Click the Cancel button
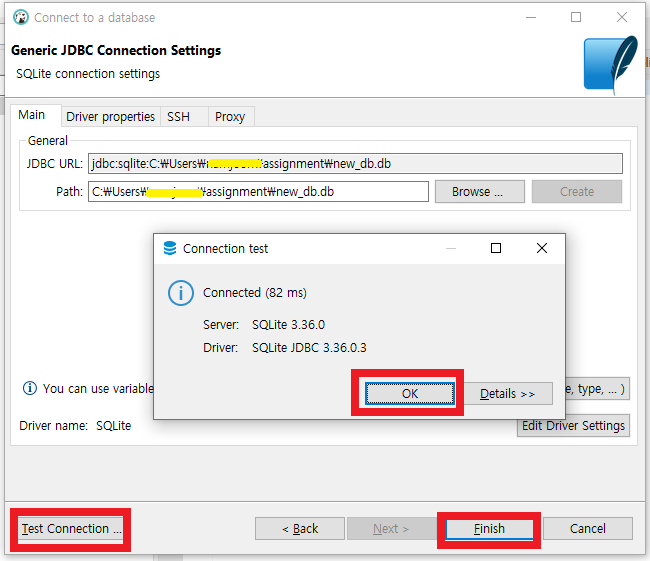 pos(588,529)
